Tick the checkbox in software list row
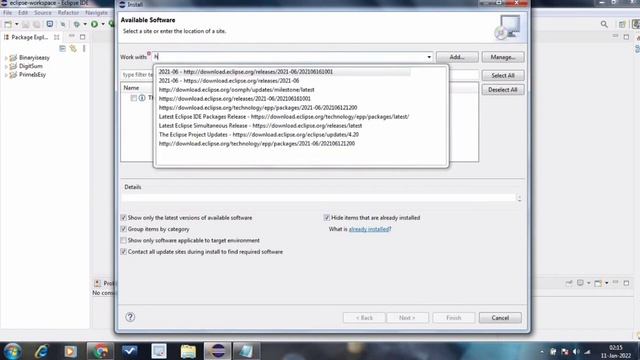This screenshot has height=360, width=640. pos(133,98)
